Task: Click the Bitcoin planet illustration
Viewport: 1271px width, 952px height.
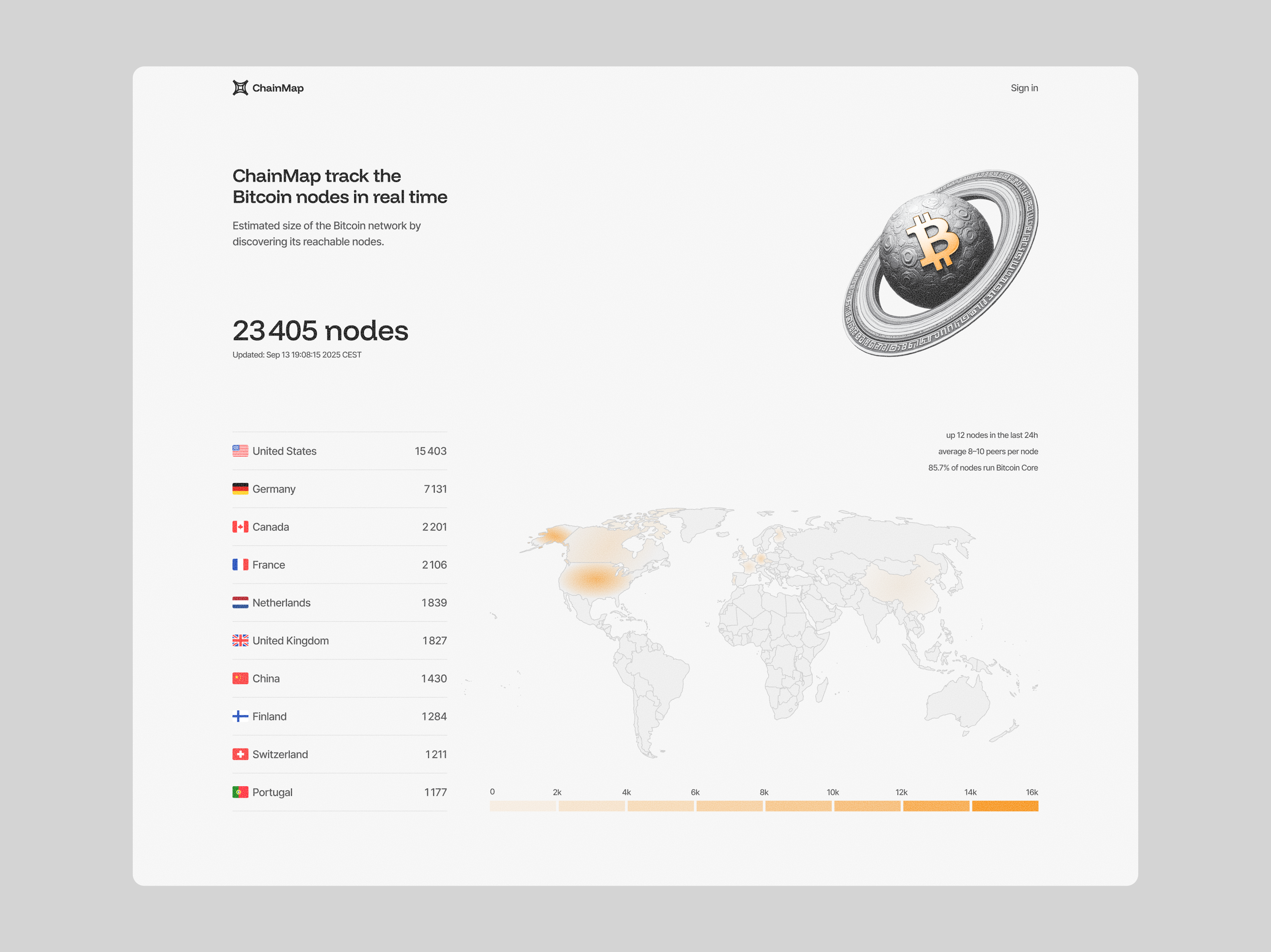Action: click(941, 263)
